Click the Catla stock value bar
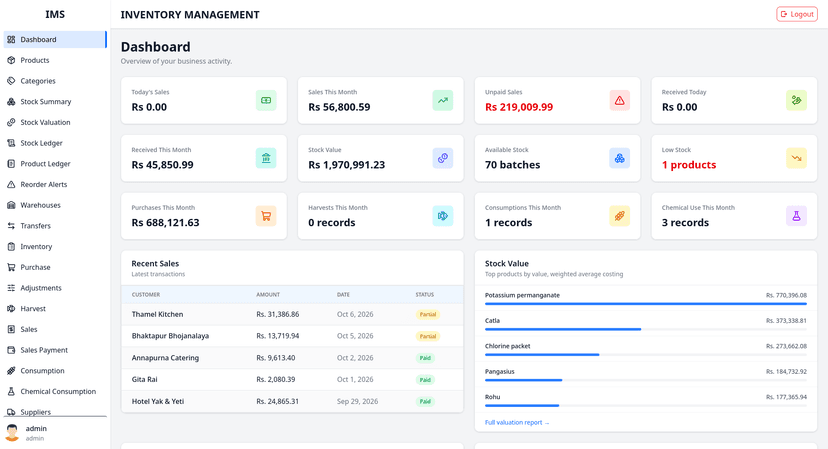 pos(646,329)
